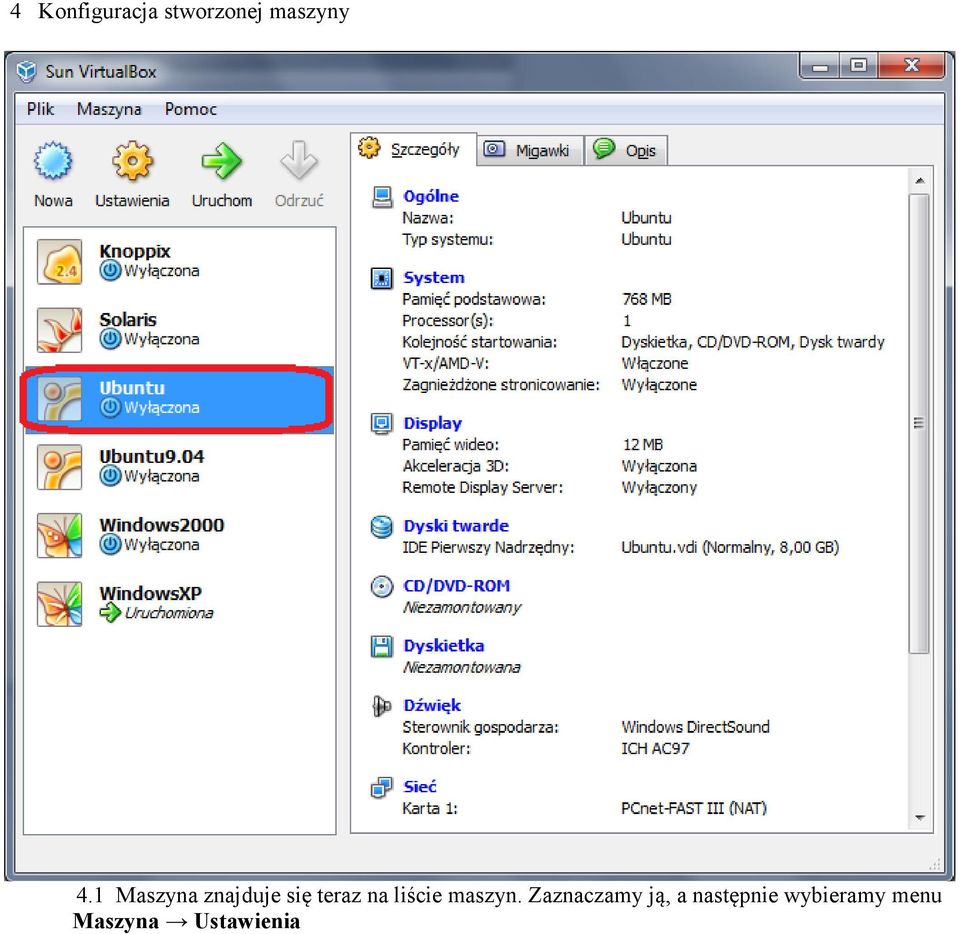Click the details panel scroll-down arrow
Image resolution: width=960 pixels, height=934 pixels.
[919, 818]
